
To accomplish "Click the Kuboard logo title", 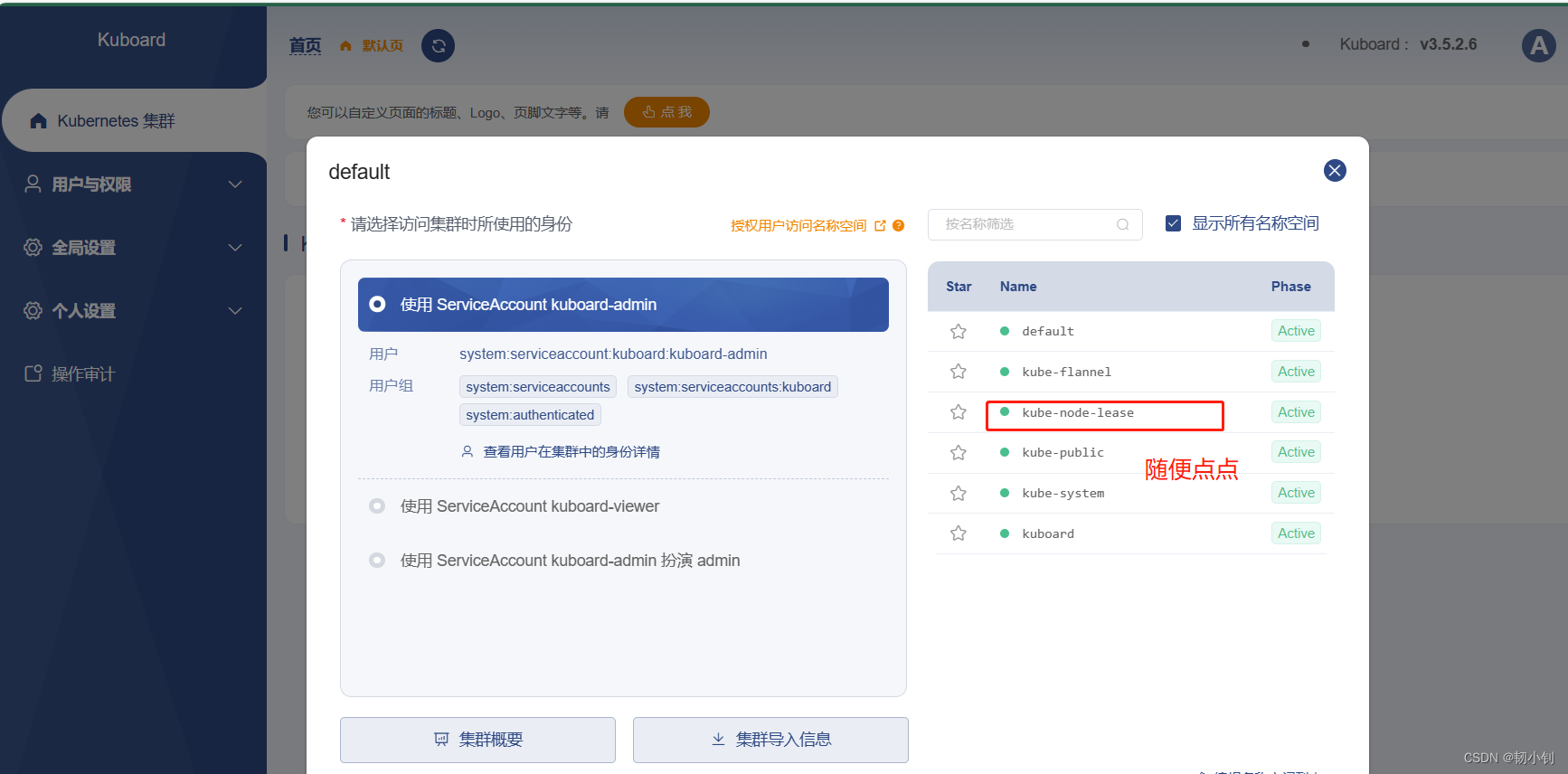I will [131, 40].
